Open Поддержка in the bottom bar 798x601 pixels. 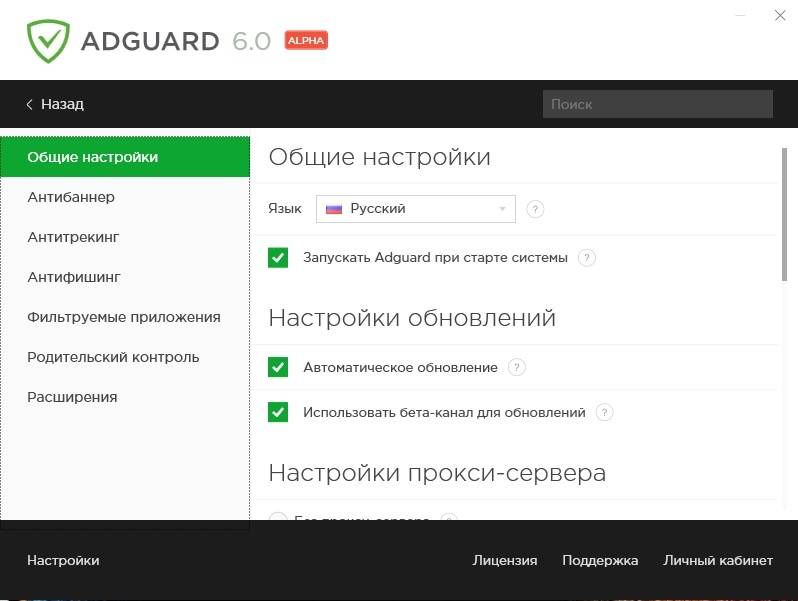(600, 560)
